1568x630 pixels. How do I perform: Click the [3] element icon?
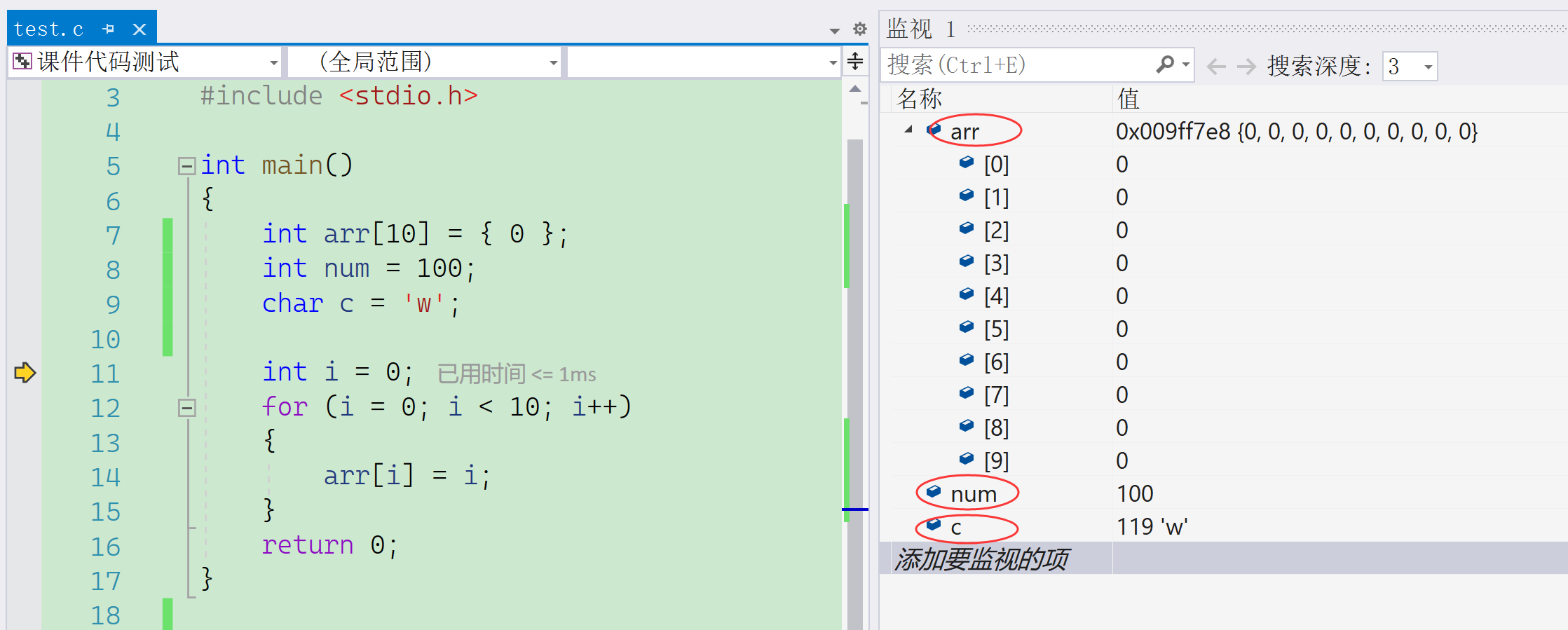pyautogui.click(x=967, y=261)
